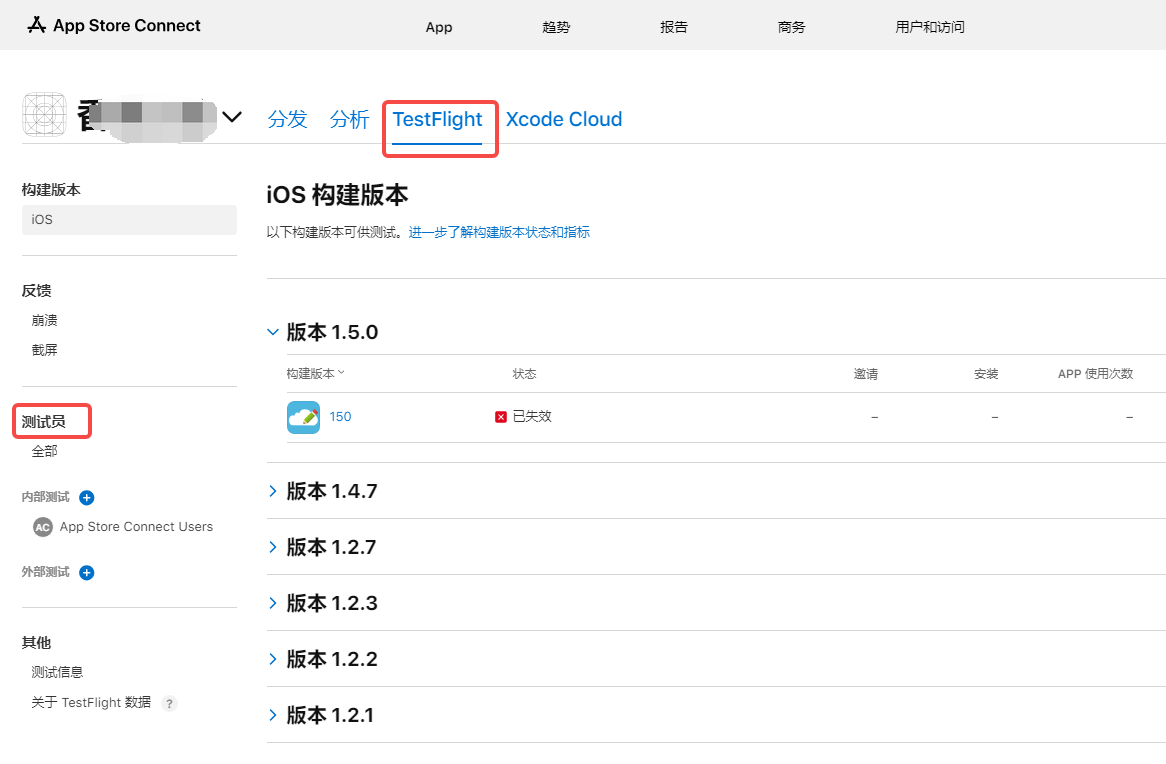Open the 进一步了解构建版本状态和指标 link
The width and height of the screenshot is (1166, 764).
tap(499, 232)
